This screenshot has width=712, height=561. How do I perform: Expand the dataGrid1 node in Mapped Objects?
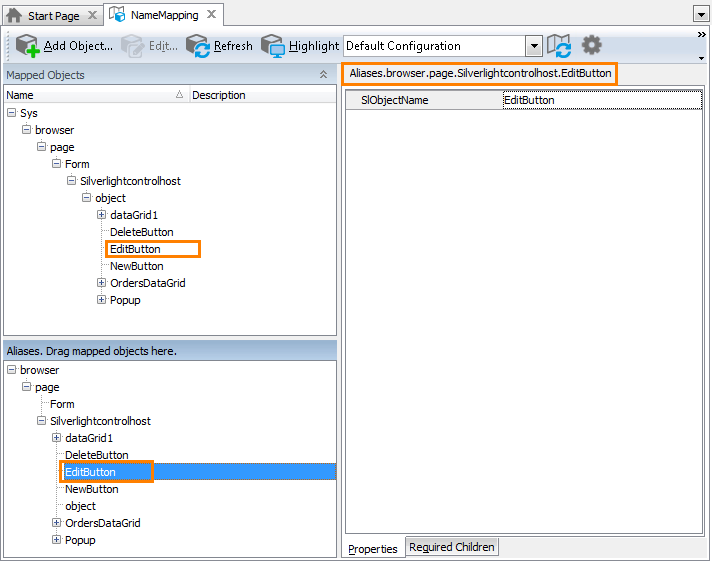click(101, 215)
